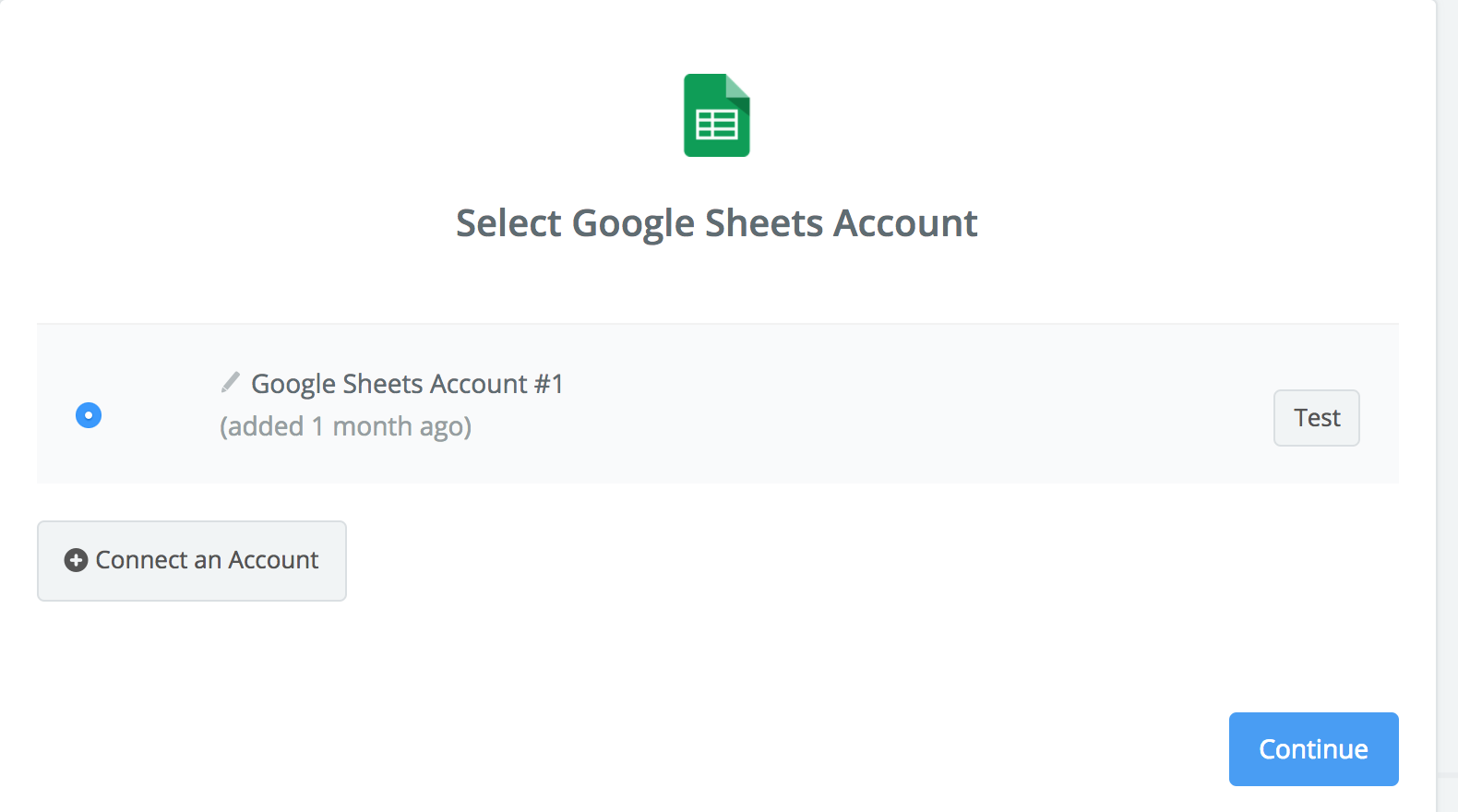Click the plus icon on Connect an Account
Viewport: 1458px width, 812px height.
pos(76,560)
